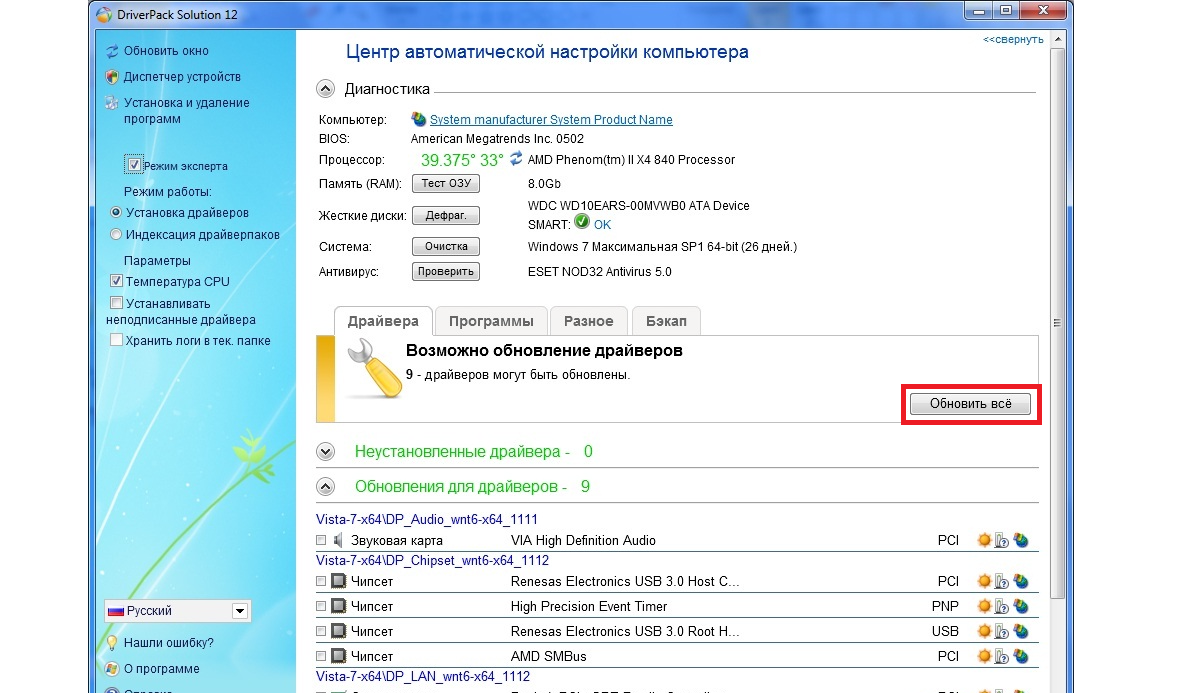Click the install and remove programs icon
1200x693 pixels.
(x=112, y=103)
